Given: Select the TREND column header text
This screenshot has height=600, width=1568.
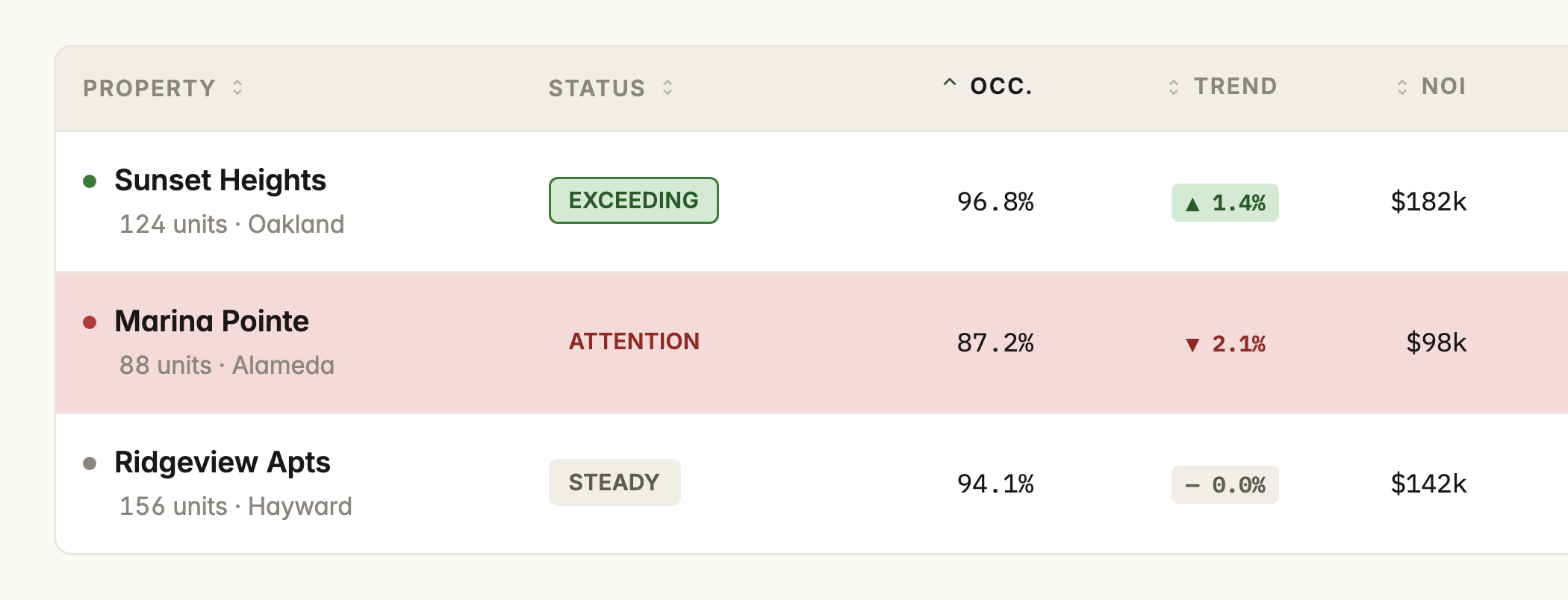Looking at the screenshot, I should (1236, 87).
